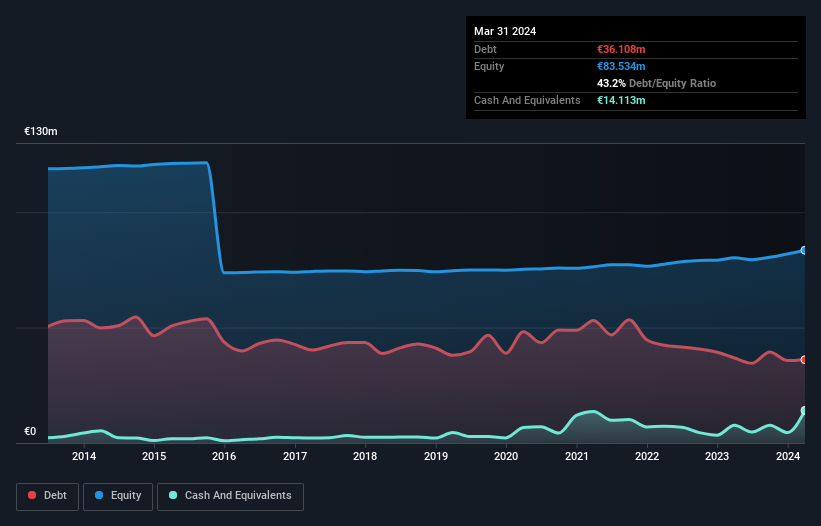Click the red Debt endpoint marker
The height and width of the screenshot is (526, 821).
point(804,360)
